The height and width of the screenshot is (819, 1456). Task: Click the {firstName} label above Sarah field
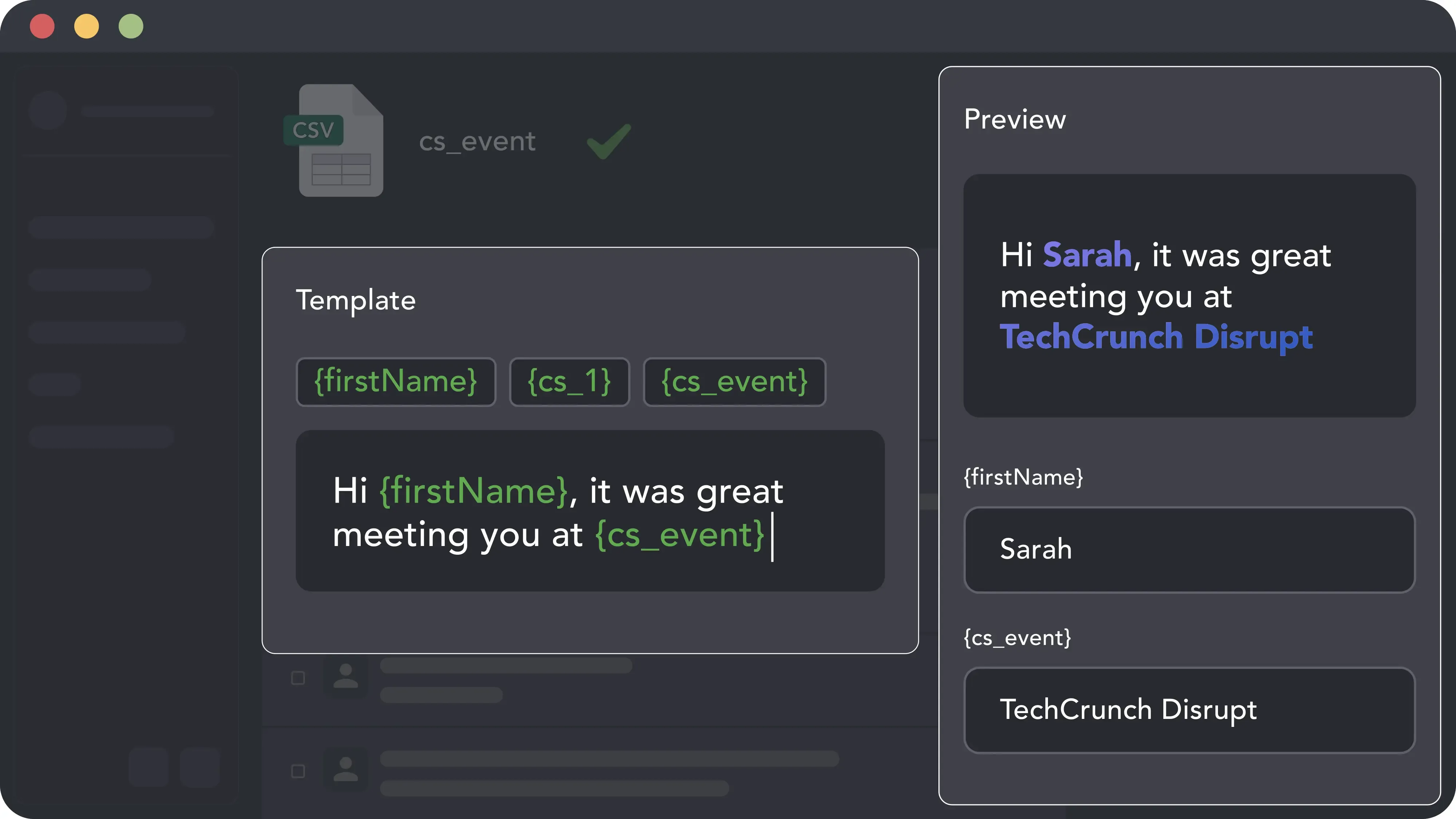pyautogui.click(x=1024, y=477)
